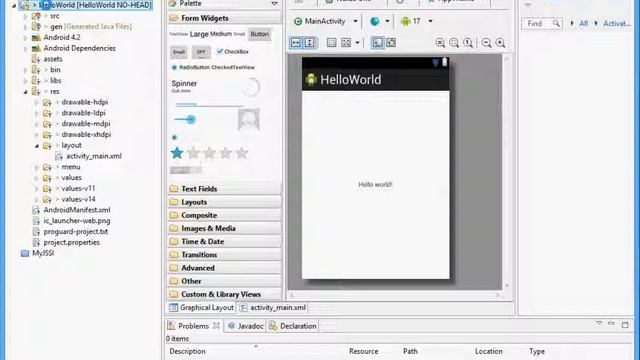
Task: Click the All link in task list
Action: (583, 24)
